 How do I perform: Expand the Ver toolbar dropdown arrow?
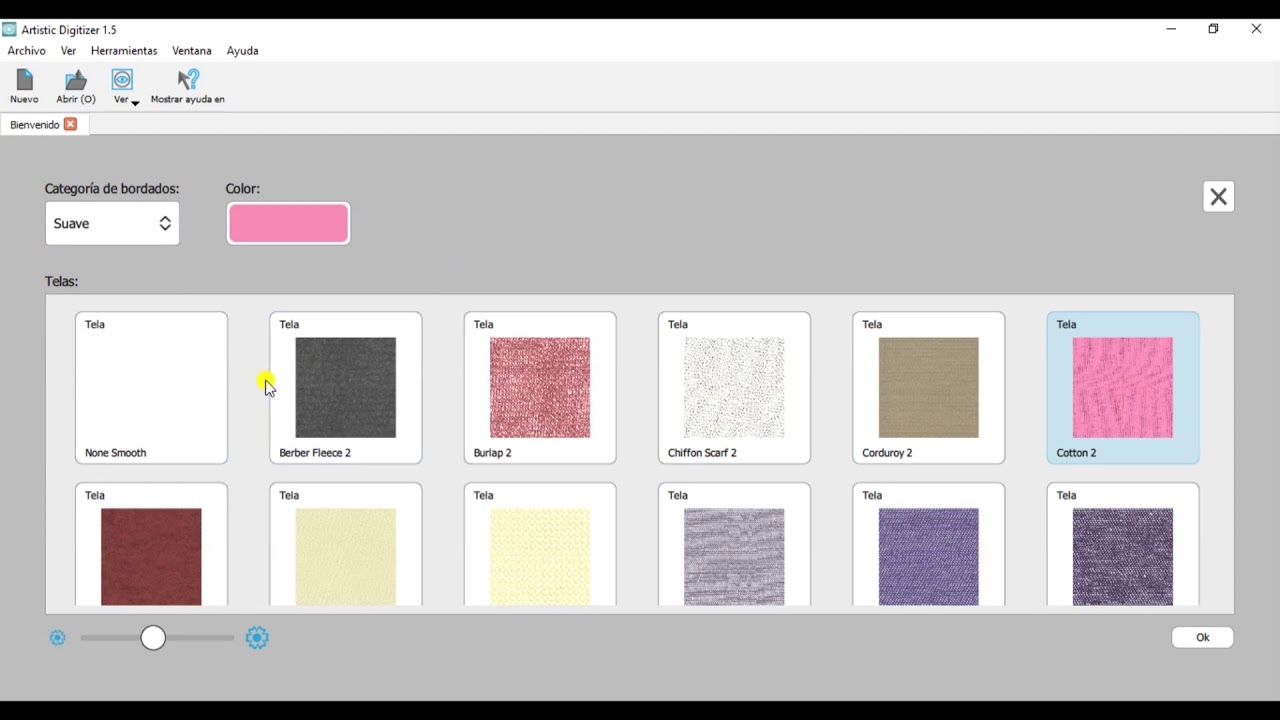click(135, 102)
